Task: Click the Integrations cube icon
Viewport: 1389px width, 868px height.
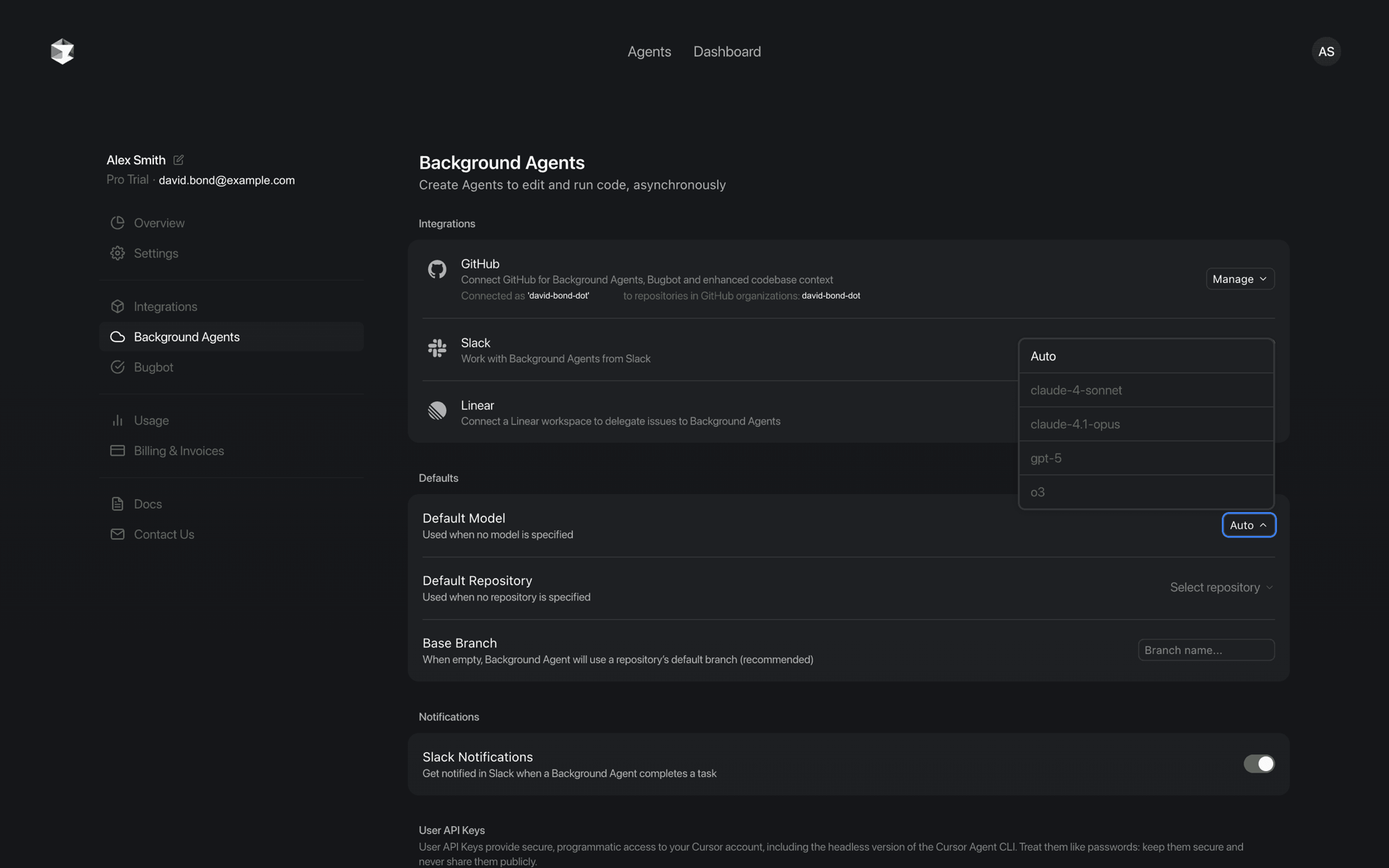Action: pyautogui.click(x=117, y=307)
